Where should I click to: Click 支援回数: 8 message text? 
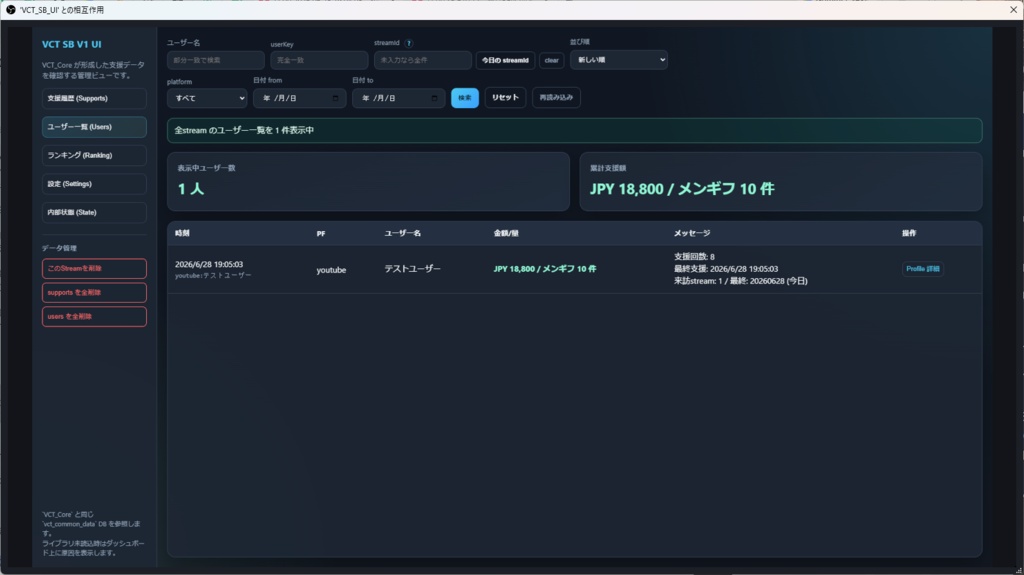[694, 257]
